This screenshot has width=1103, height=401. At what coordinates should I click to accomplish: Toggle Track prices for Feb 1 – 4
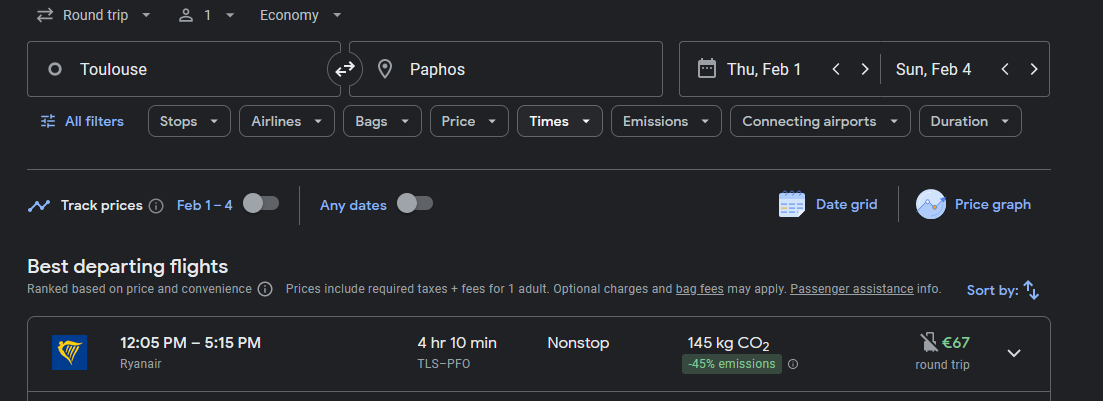click(x=261, y=204)
